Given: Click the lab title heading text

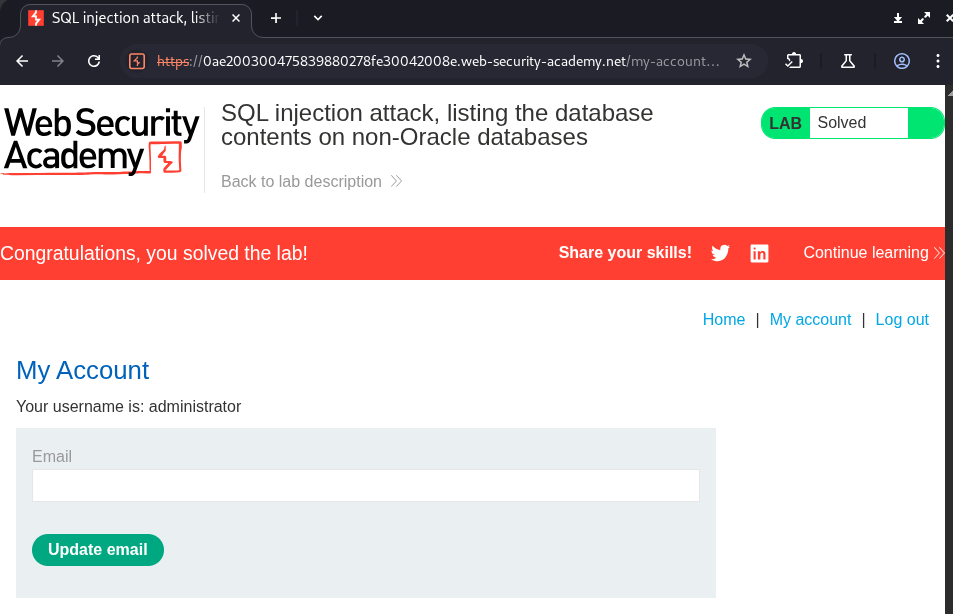Looking at the screenshot, I should tap(437, 125).
